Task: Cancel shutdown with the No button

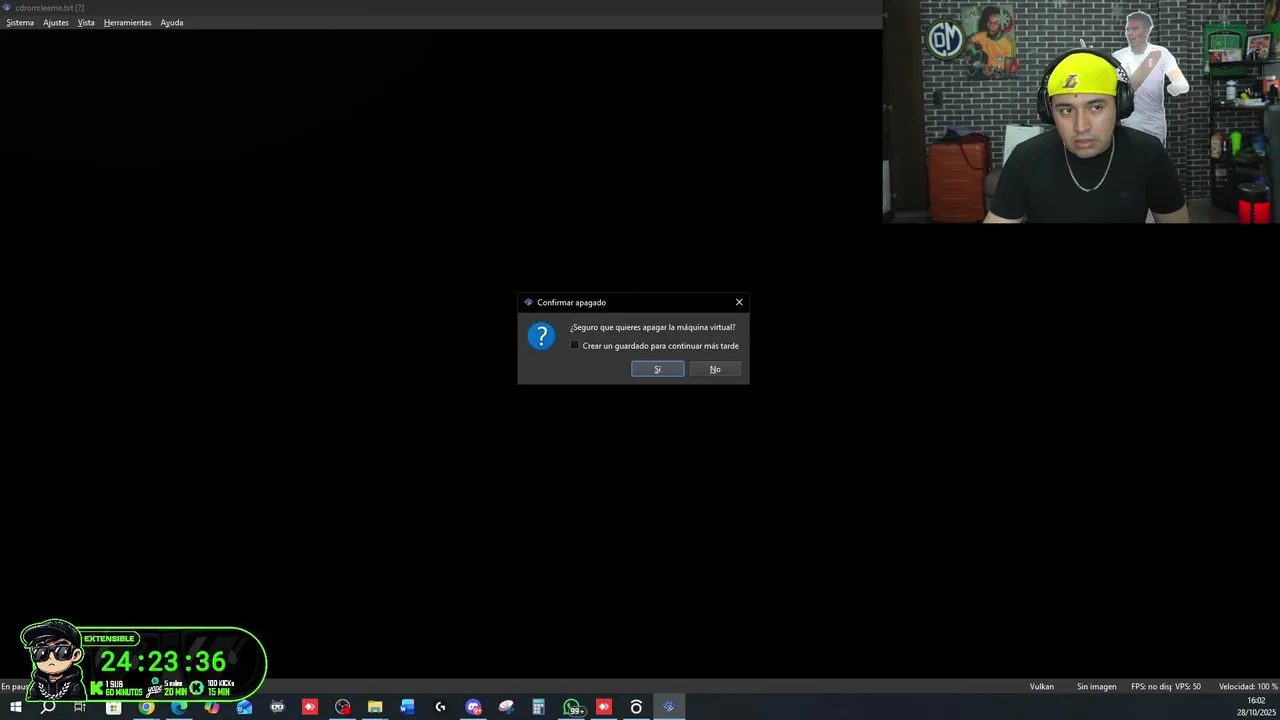Action: 715,369
